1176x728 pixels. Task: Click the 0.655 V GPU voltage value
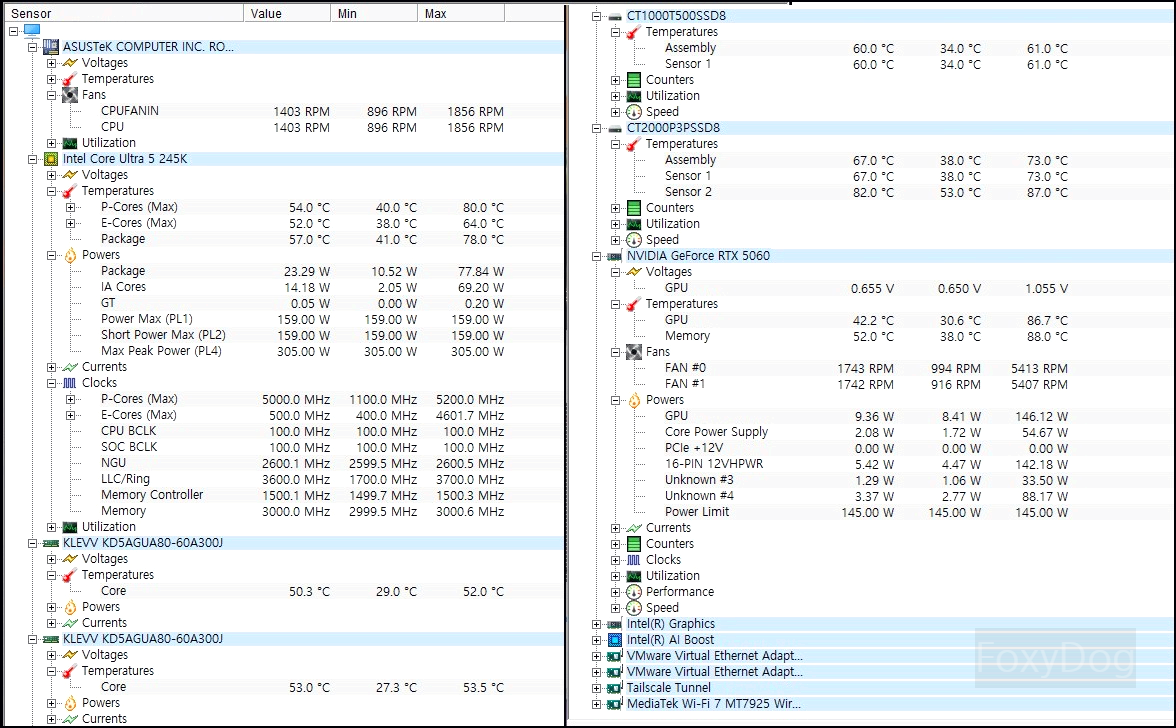(872, 289)
